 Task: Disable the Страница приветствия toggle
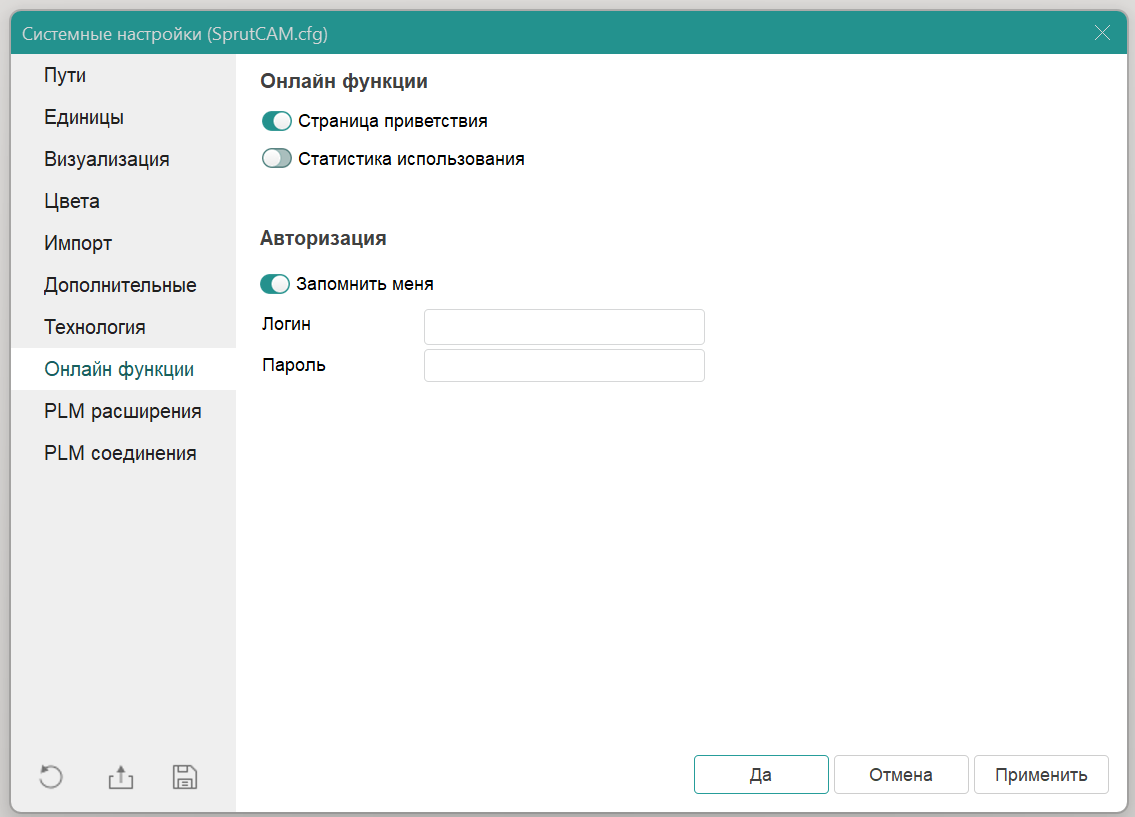pyautogui.click(x=276, y=121)
